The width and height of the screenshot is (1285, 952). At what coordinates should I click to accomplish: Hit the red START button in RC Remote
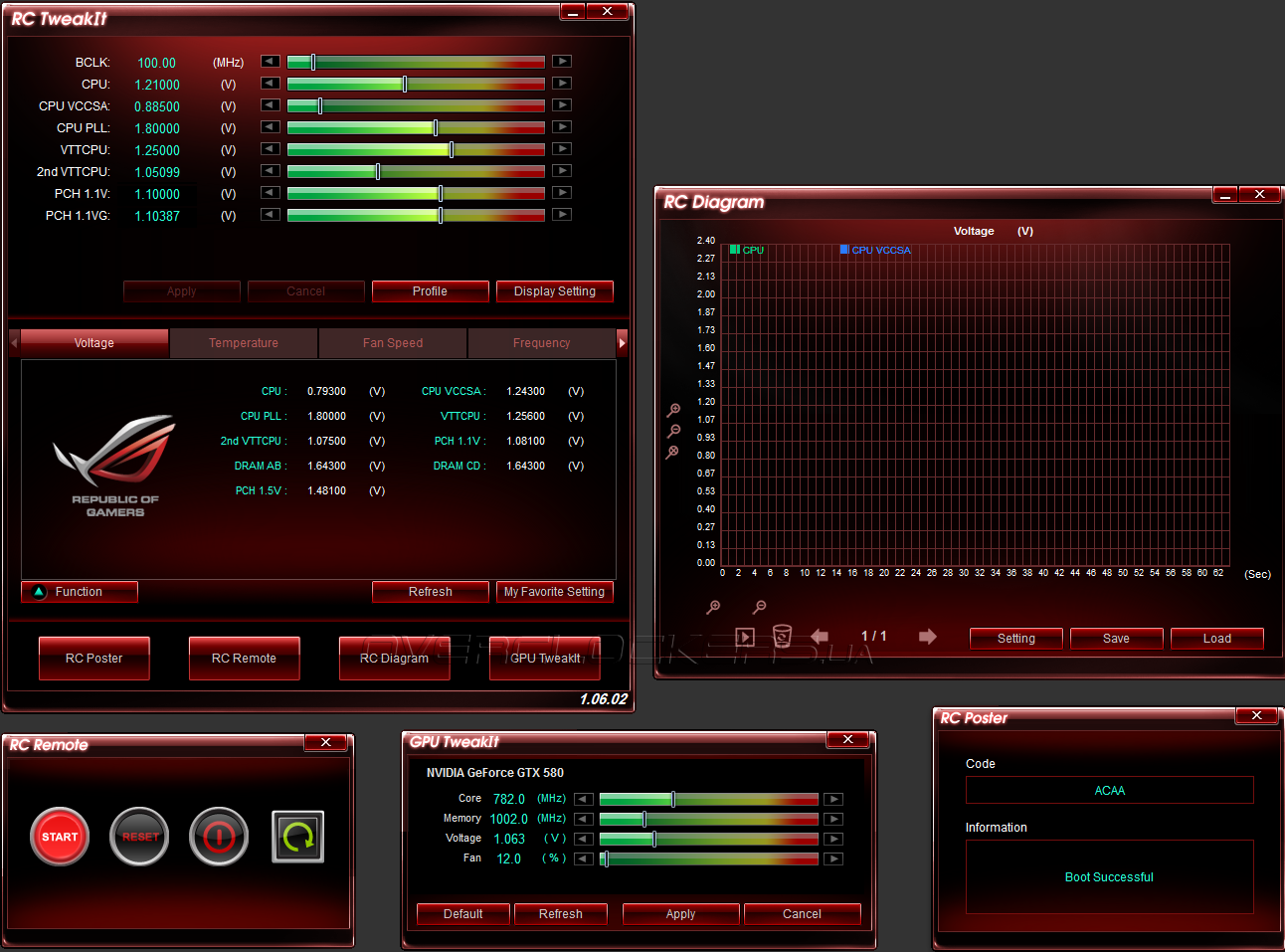coord(60,837)
